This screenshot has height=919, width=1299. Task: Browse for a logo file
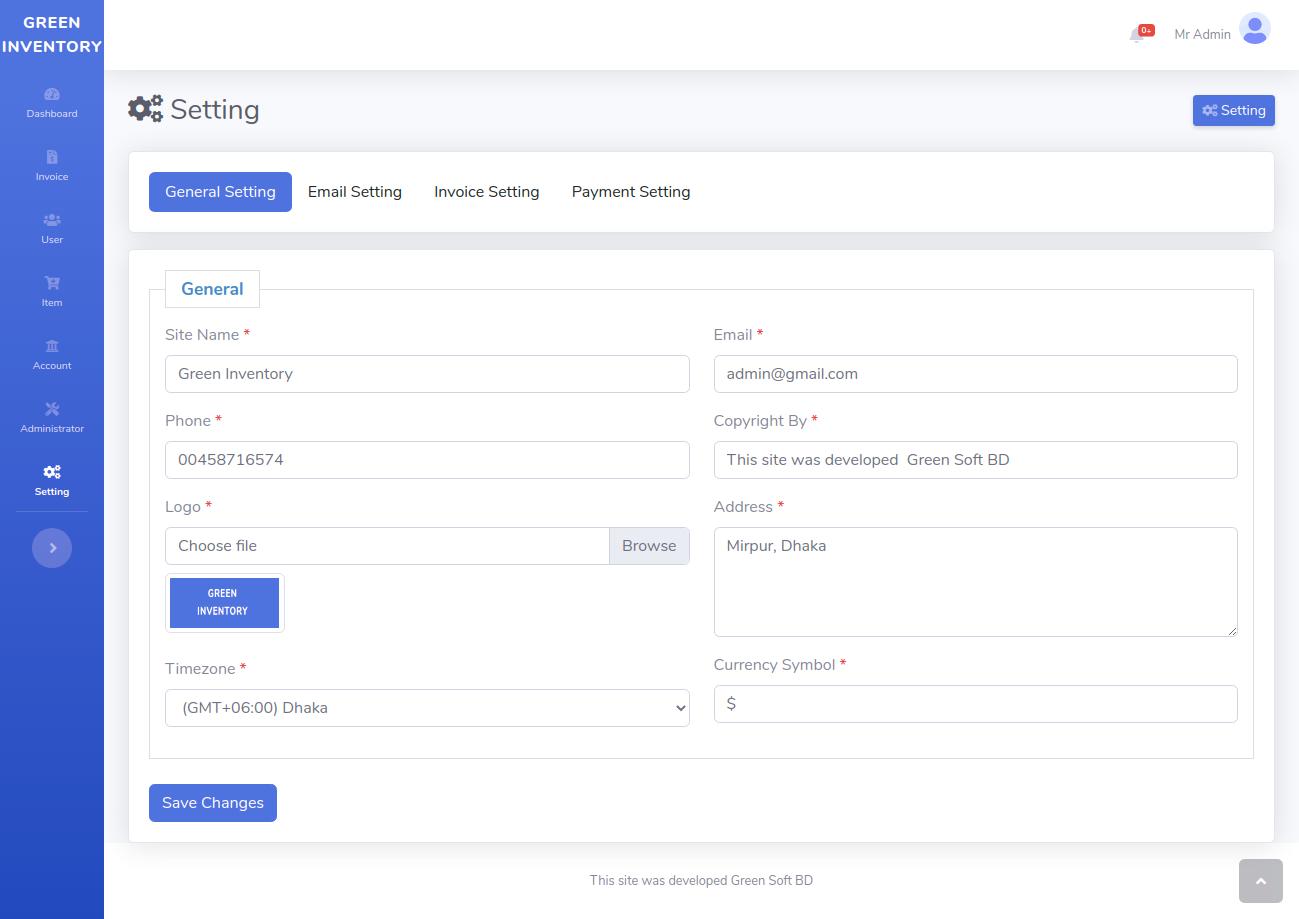point(649,546)
